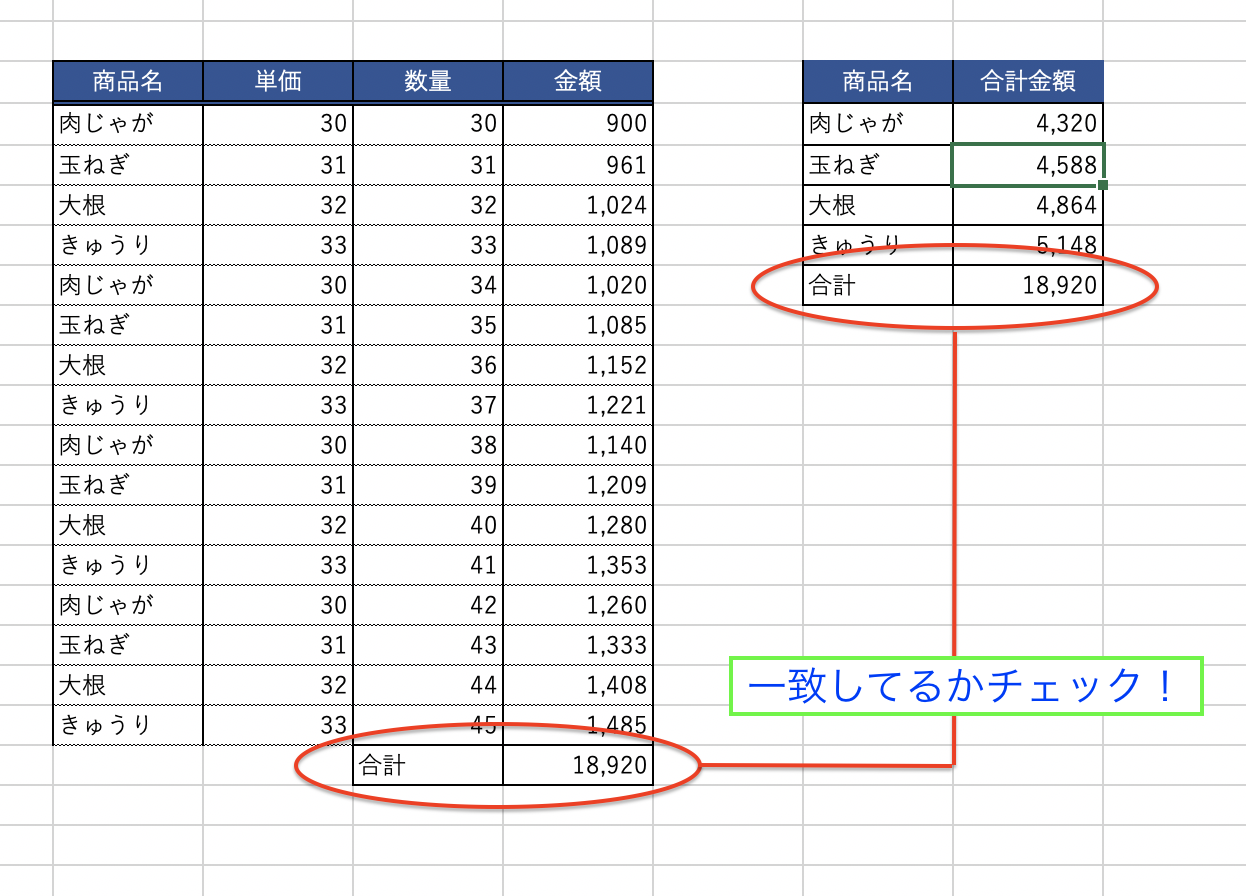Select the amount 1,085

pyautogui.click(x=578, y=325)
